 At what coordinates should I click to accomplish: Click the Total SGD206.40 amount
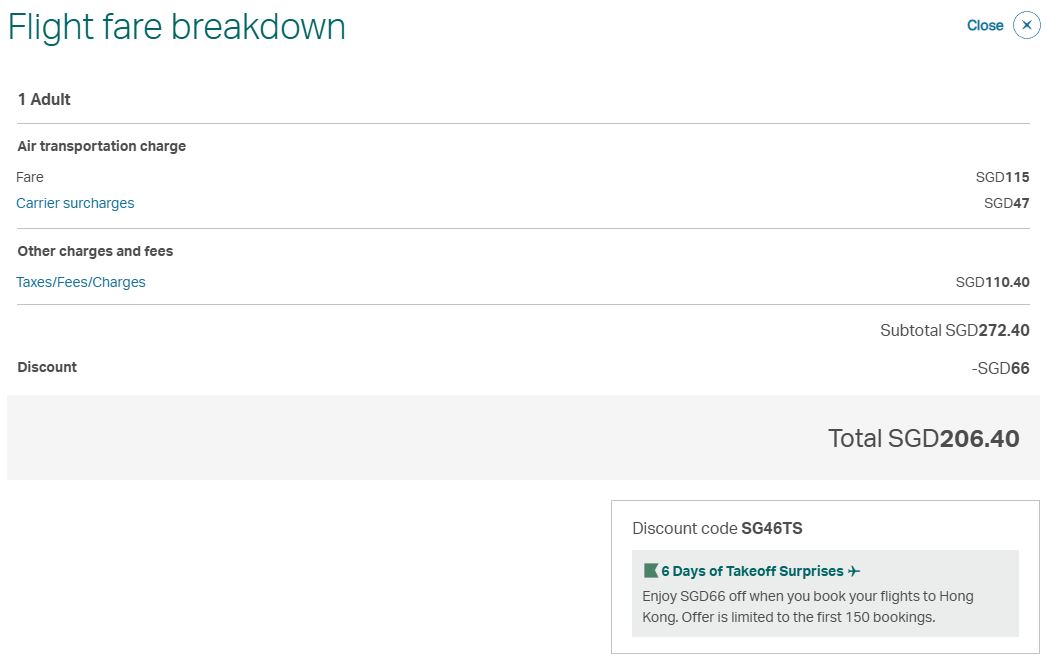[x=923, y=438]
